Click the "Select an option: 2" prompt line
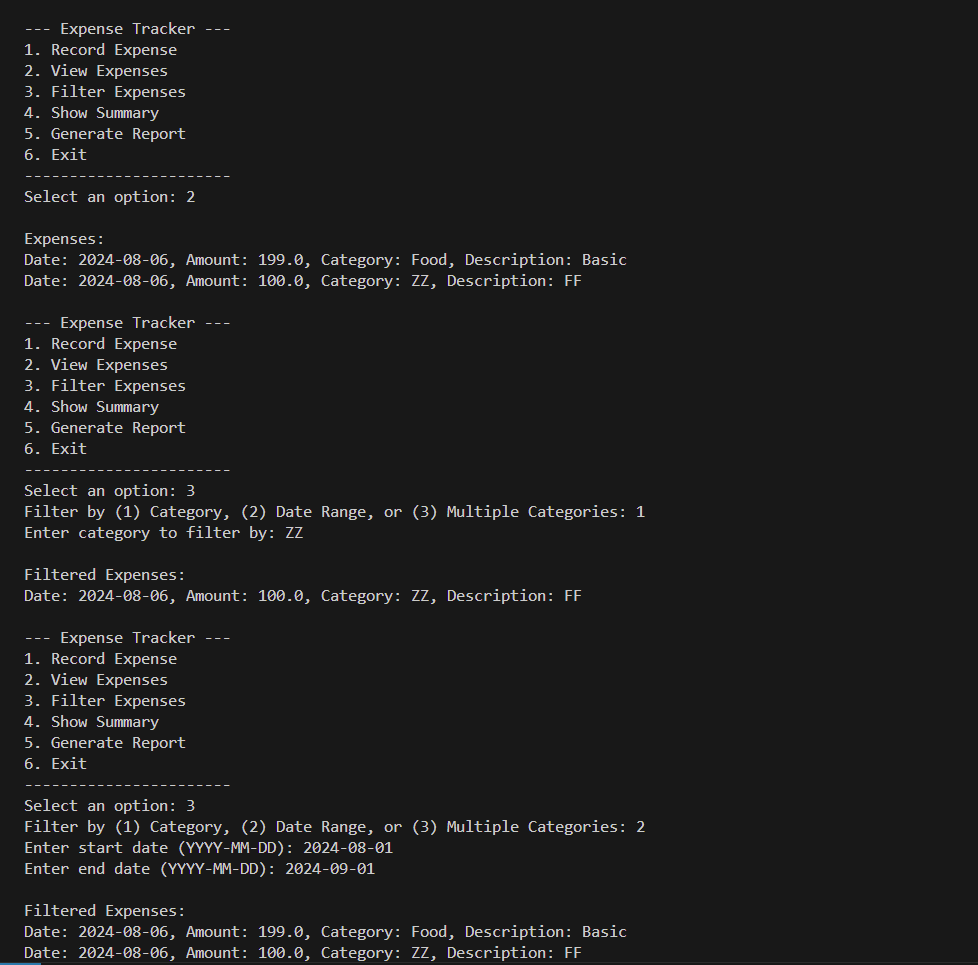978x965 pixels. [110, 197]
